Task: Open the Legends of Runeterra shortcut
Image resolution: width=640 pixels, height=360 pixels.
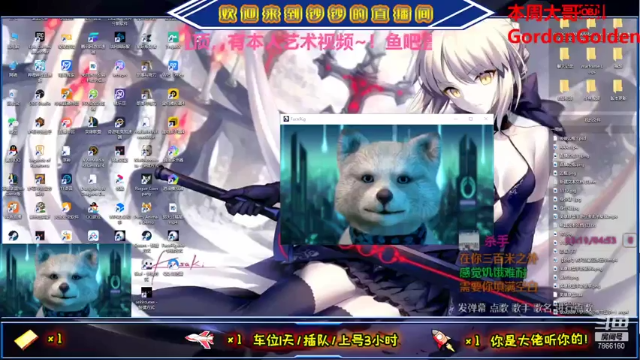Action: click(x=40, y=151)
